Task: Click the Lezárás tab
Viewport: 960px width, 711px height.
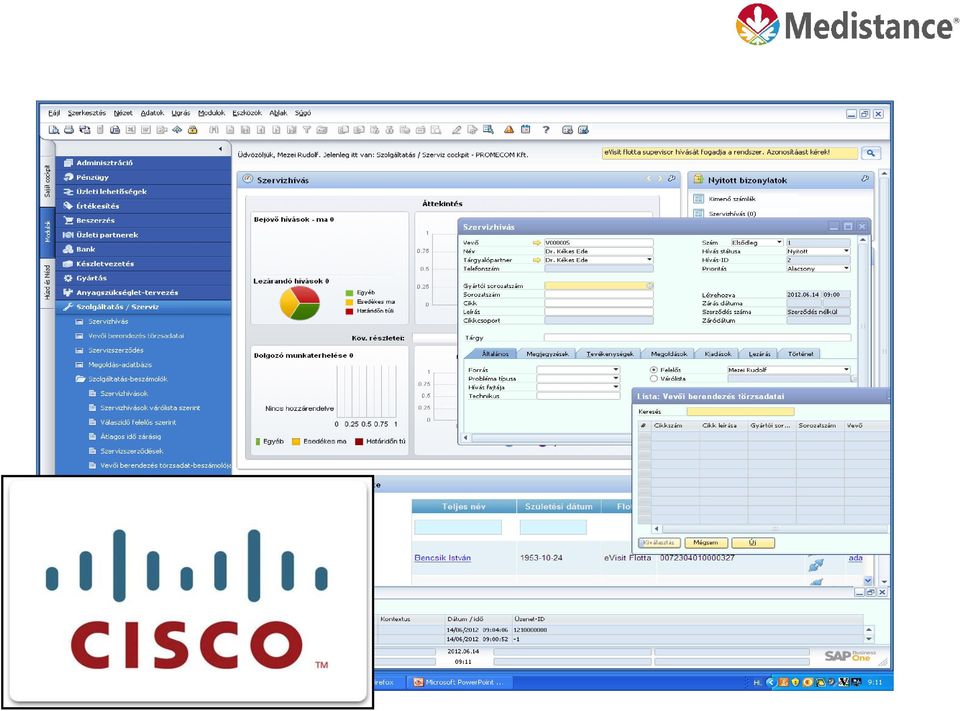Action: pos(759,354)
